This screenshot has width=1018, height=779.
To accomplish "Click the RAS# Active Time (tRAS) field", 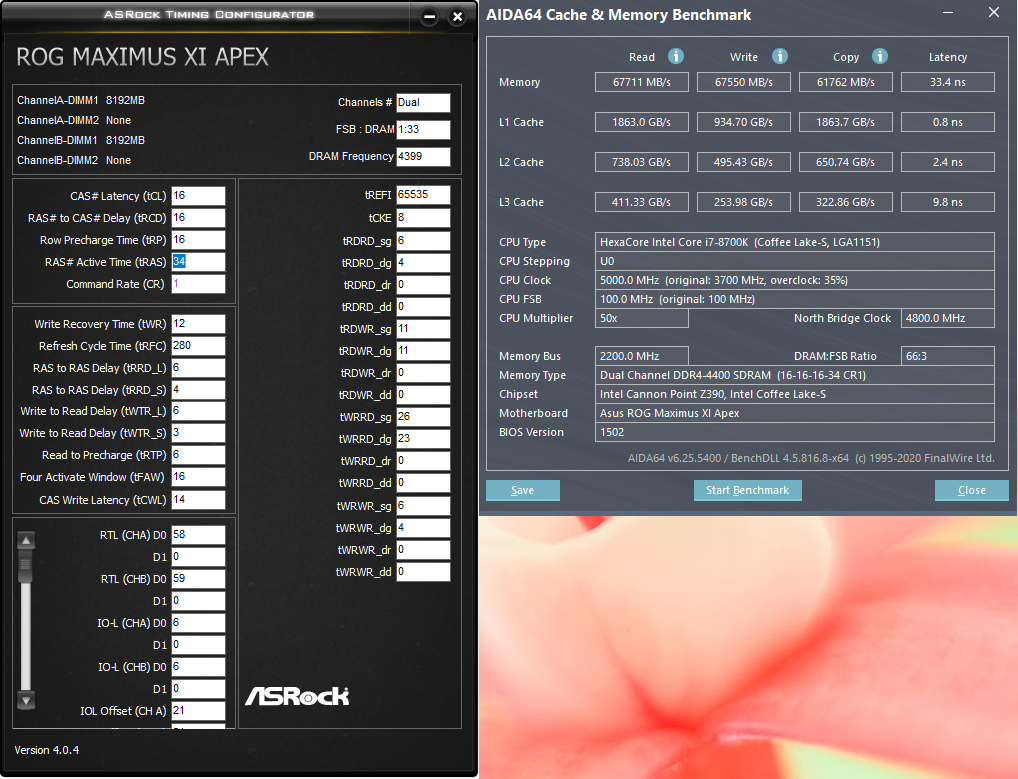I will pos(198,262).
